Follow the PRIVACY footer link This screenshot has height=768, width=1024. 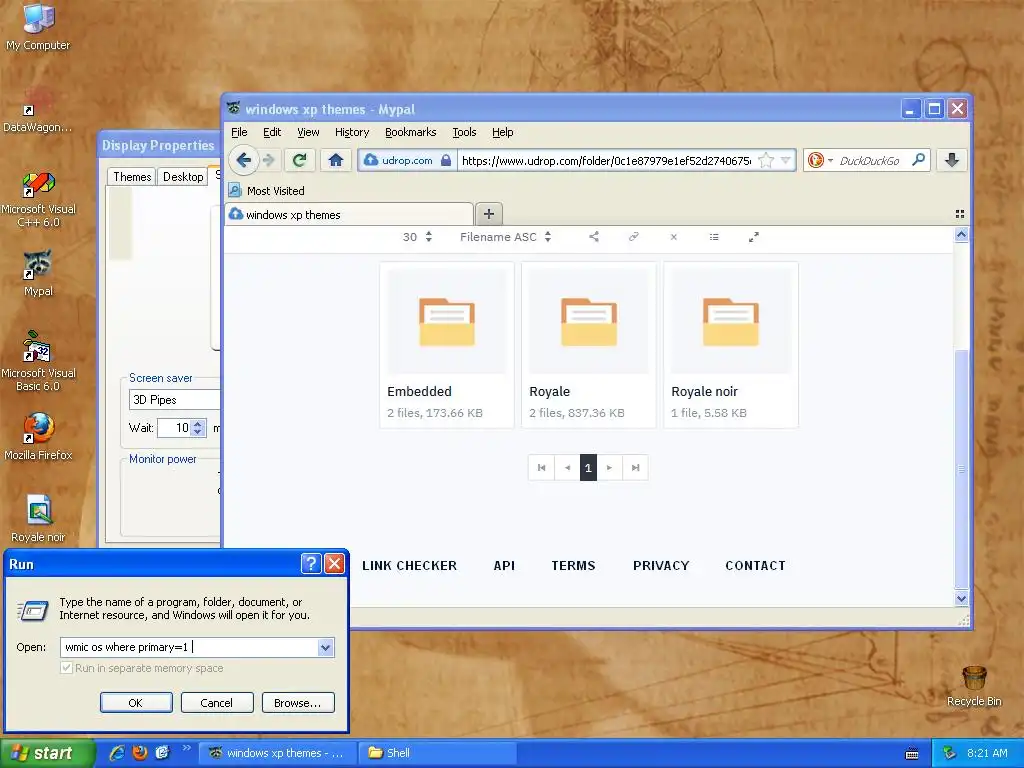661,566
